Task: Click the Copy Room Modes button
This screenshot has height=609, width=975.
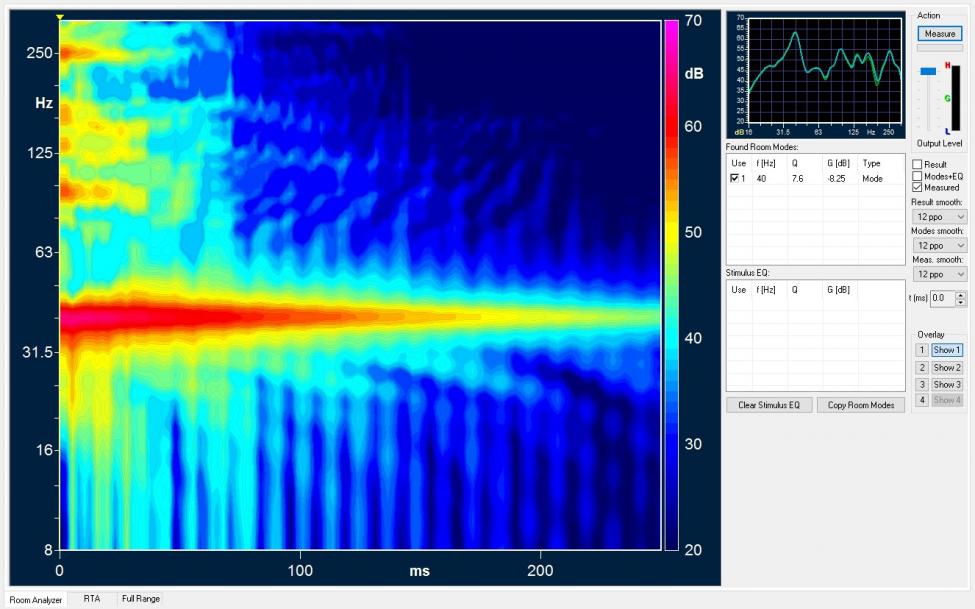Action: (x=861, y=405)
